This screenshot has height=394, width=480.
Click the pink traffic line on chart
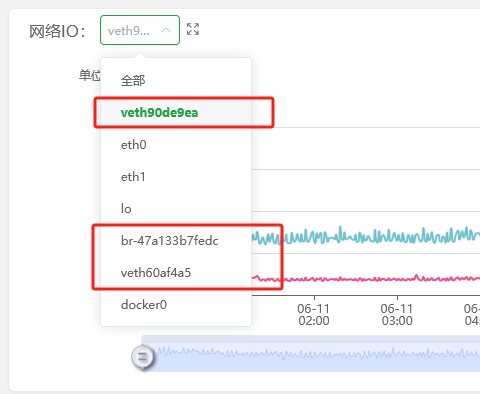pos(367,278)
